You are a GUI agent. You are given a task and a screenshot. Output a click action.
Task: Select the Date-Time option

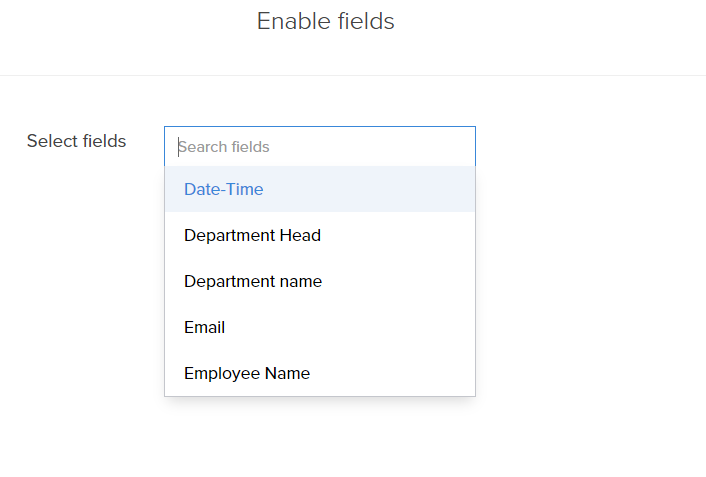coord(224,189)
